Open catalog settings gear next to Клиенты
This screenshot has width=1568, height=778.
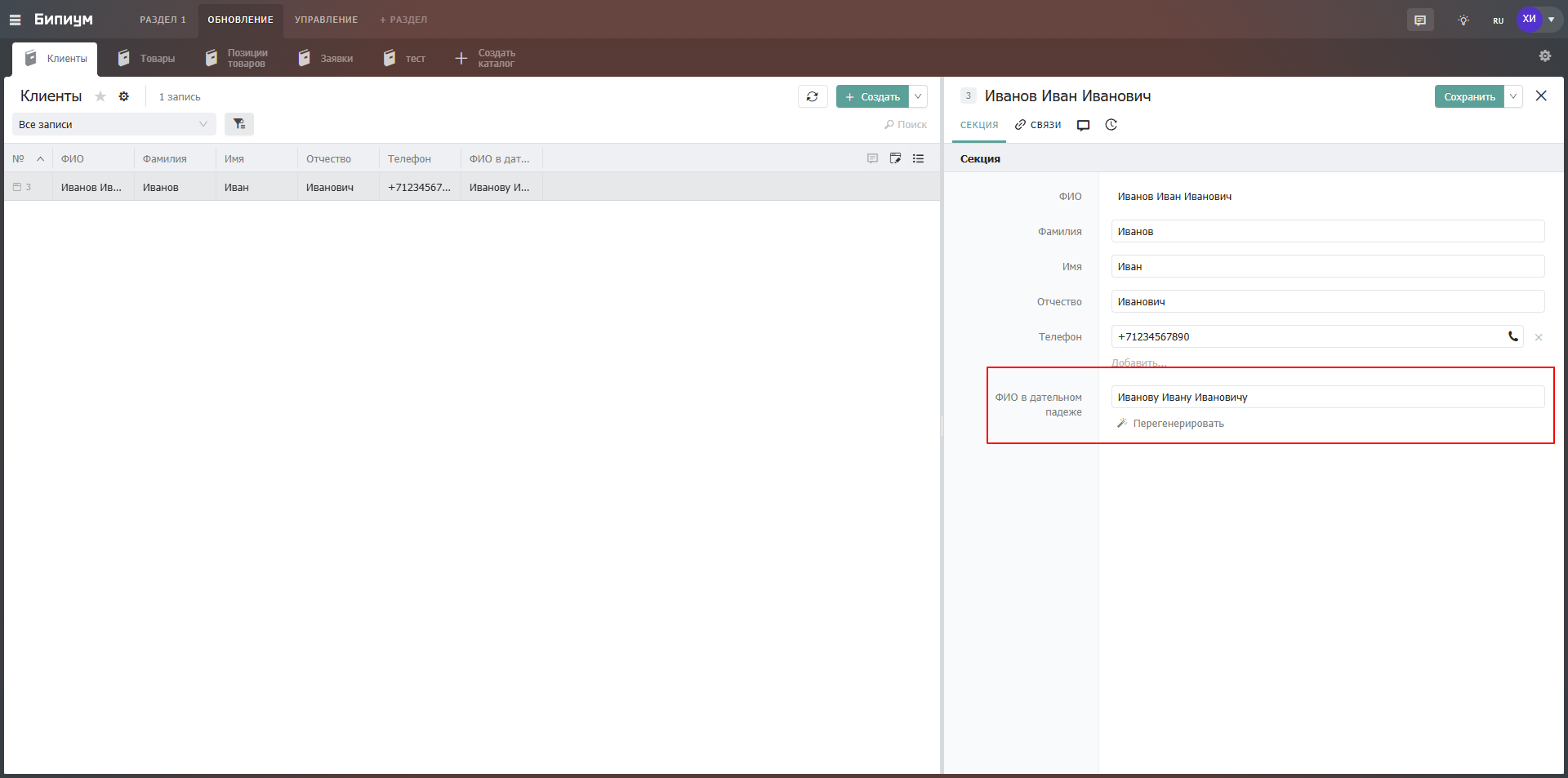tap(124, 96)
